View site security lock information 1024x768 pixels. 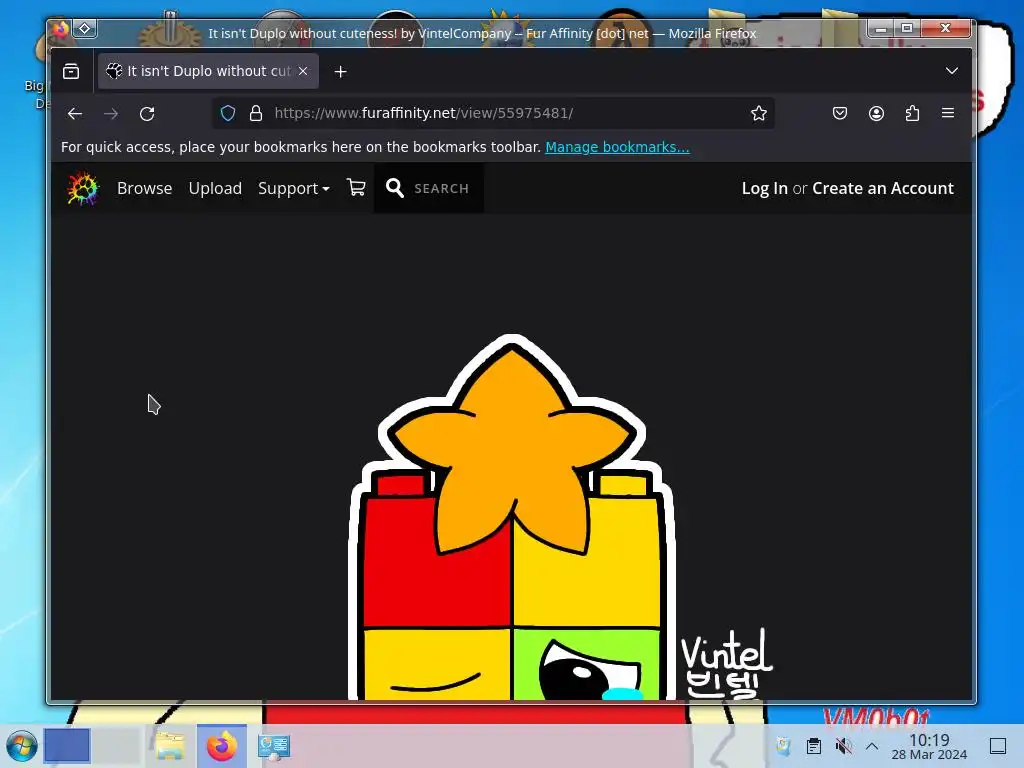tap(256, 114)
